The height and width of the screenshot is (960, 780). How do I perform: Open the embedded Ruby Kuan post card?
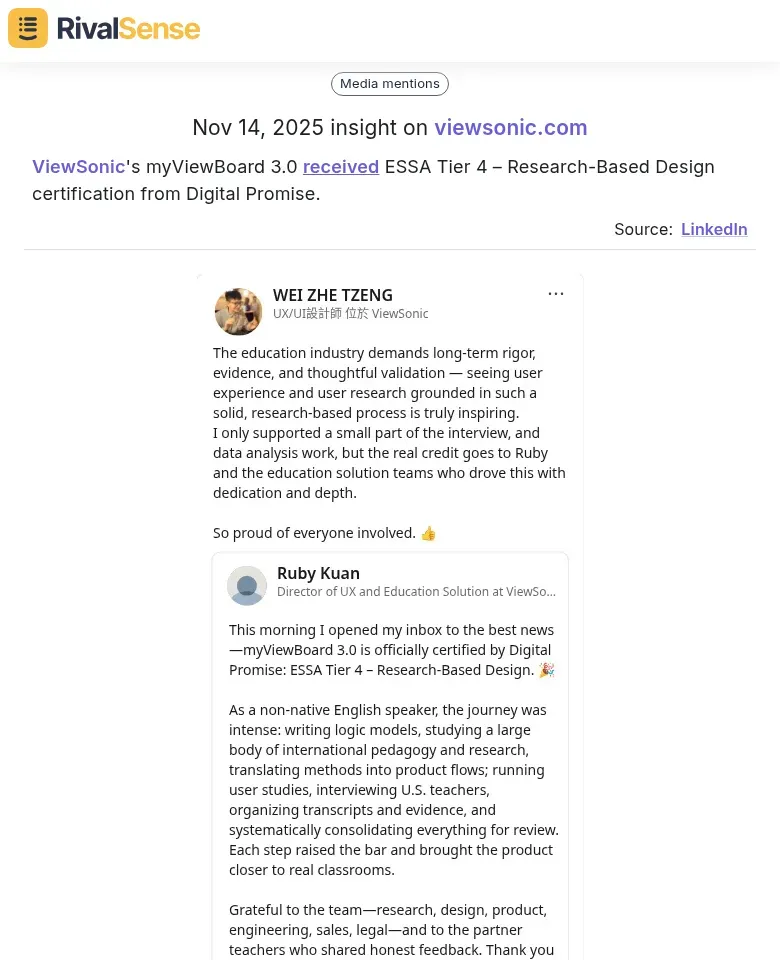click(390, 760)
